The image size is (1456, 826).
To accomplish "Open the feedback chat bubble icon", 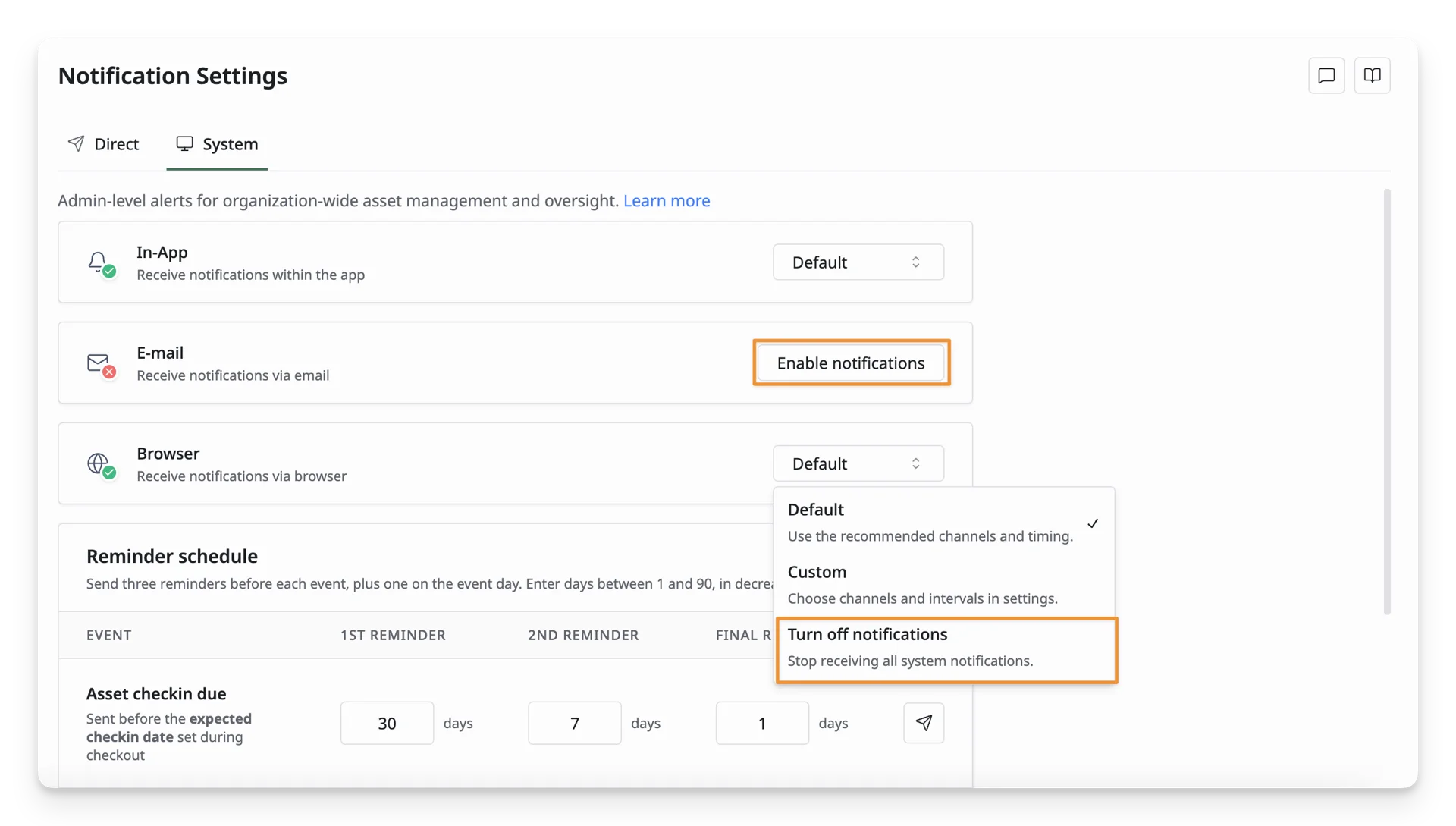I will point(1326,76).
